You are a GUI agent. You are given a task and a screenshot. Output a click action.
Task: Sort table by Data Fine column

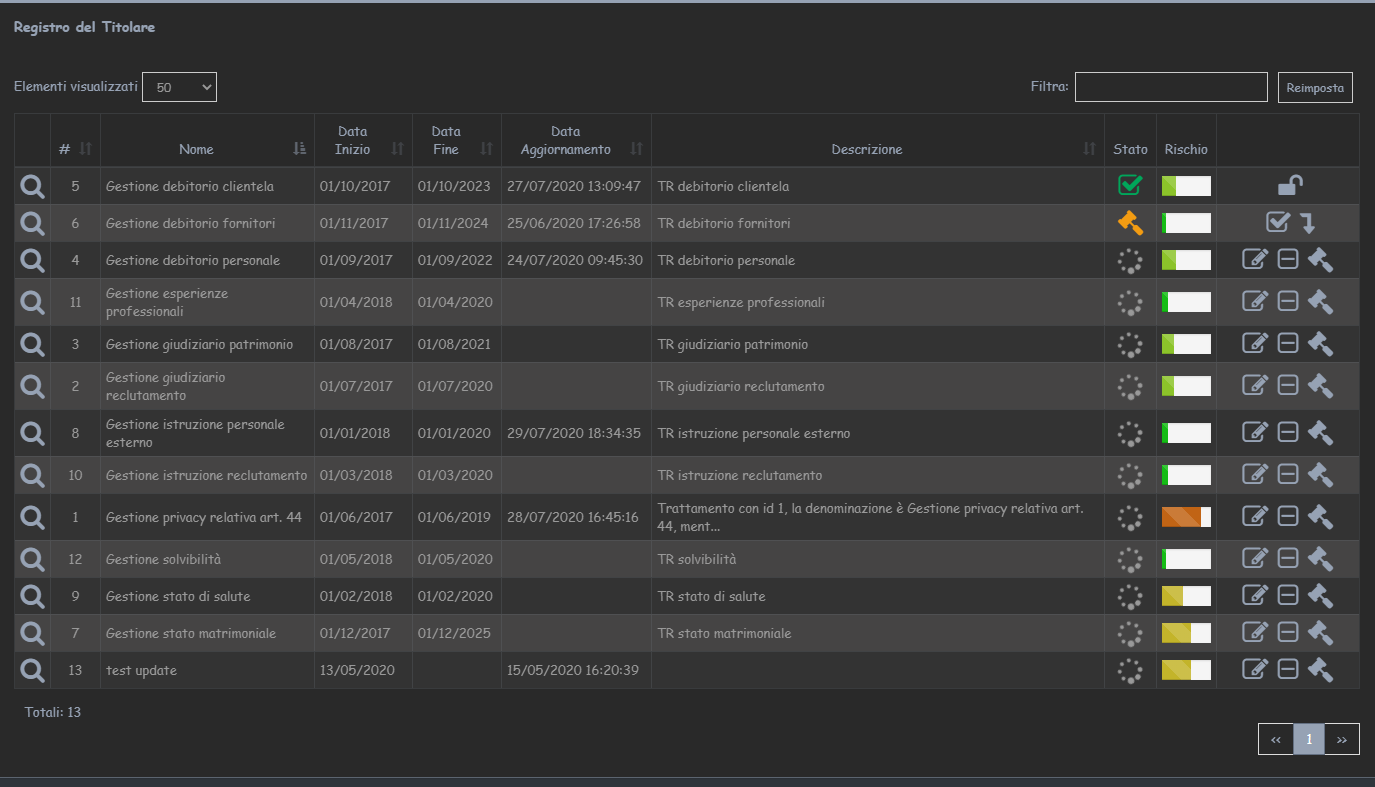[456, 140]
